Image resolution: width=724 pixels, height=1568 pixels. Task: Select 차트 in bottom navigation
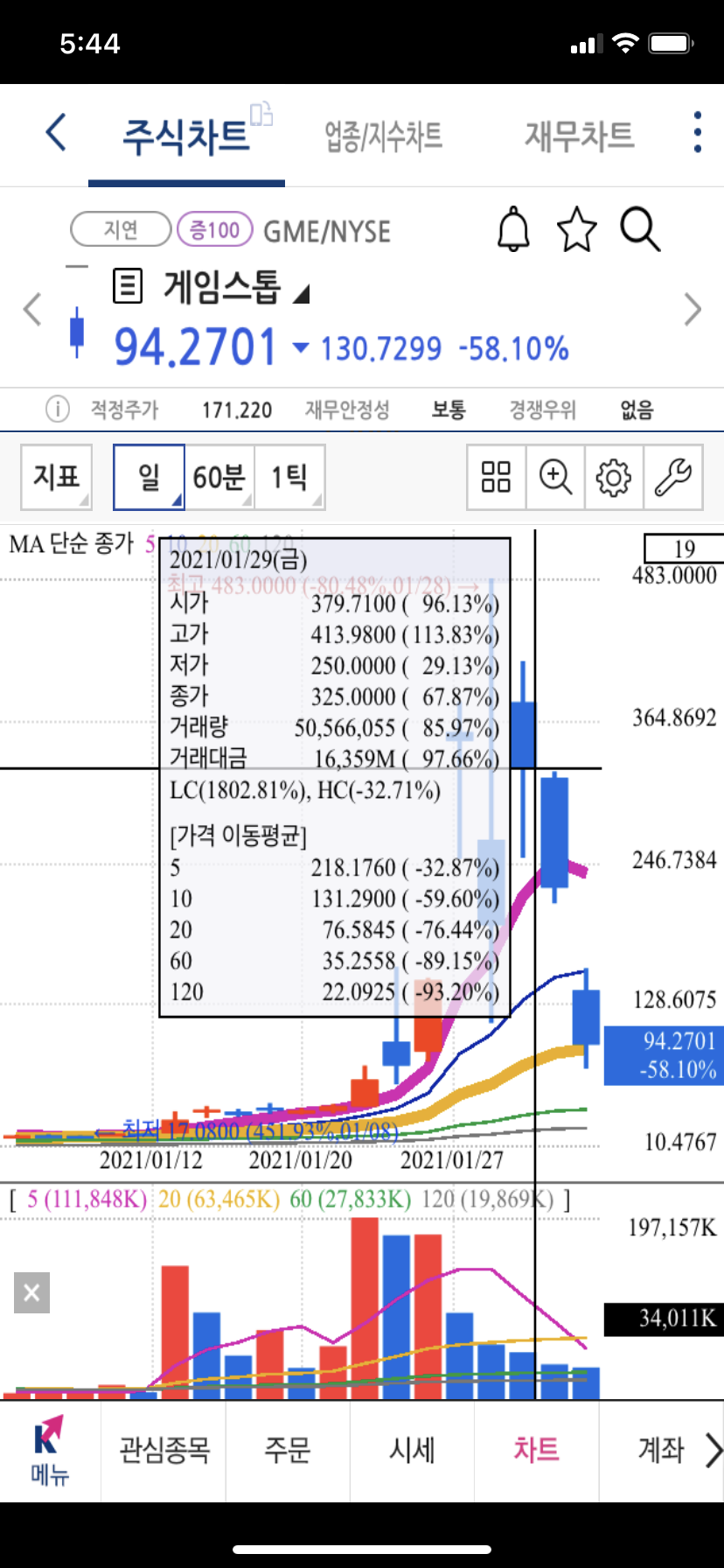(536, 1450)
